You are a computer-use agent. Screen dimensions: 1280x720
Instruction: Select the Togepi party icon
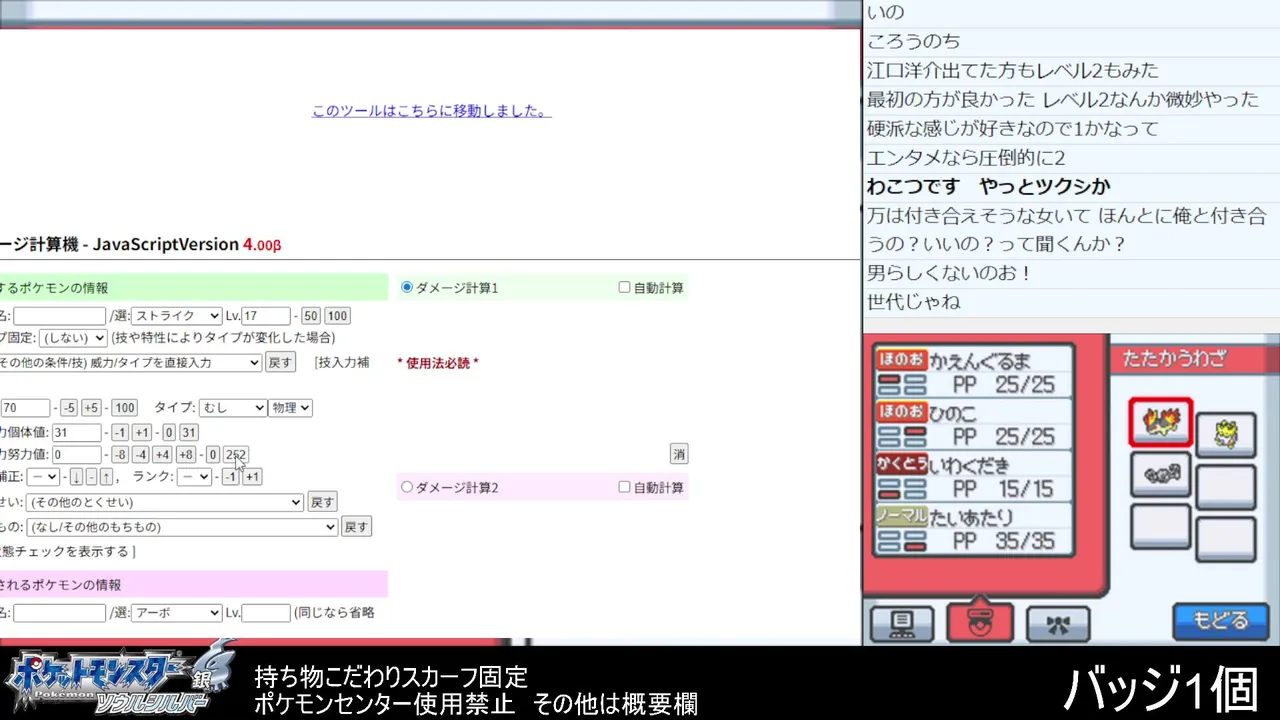(x=1226, y=435)
